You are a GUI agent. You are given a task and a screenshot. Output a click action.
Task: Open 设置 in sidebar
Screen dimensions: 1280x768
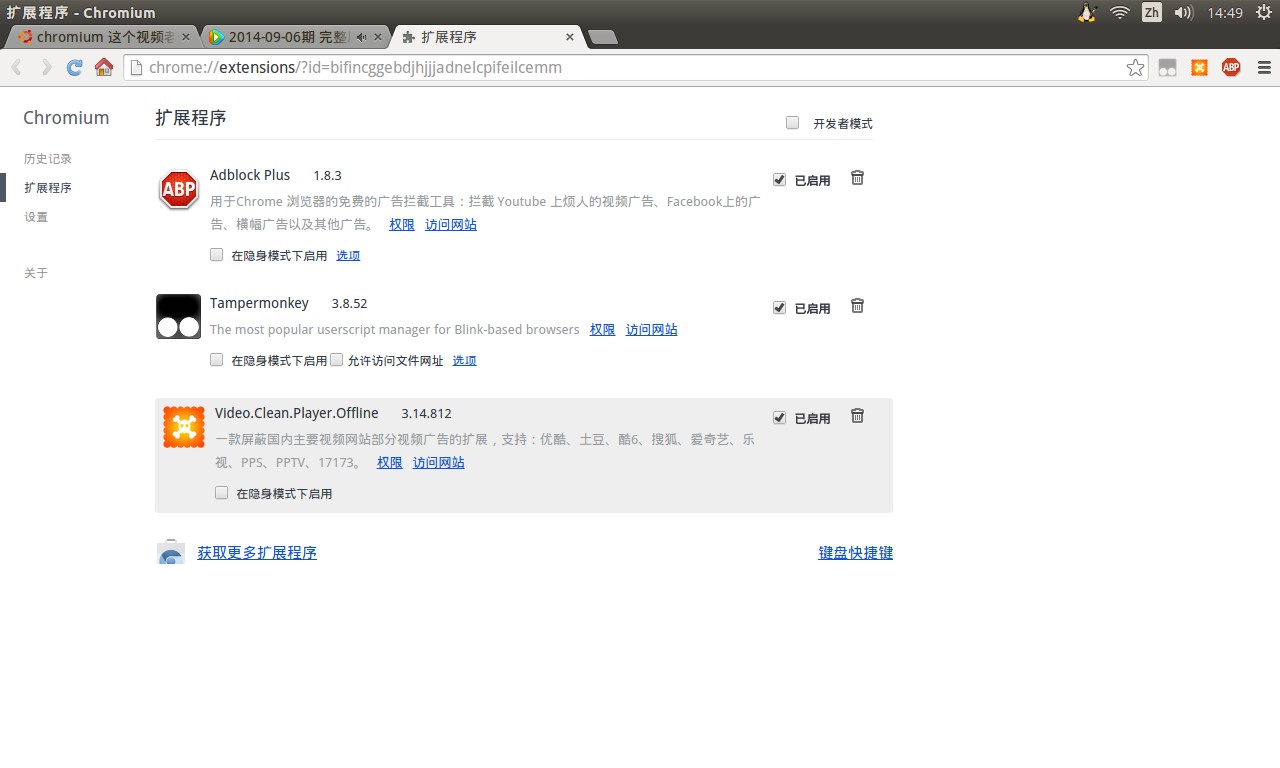[x=36, y=217]
